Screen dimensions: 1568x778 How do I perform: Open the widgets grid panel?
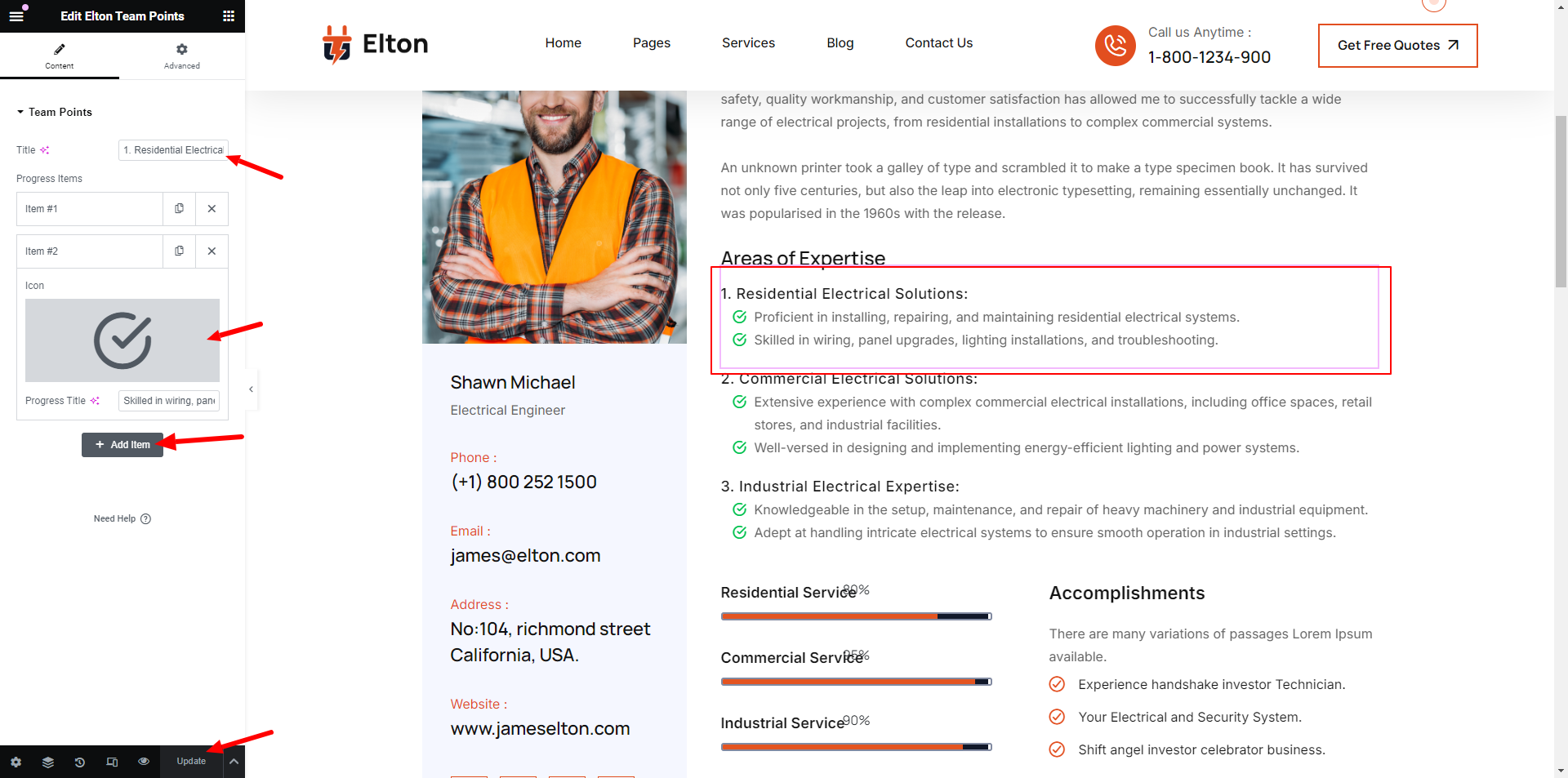pos(229,16)
